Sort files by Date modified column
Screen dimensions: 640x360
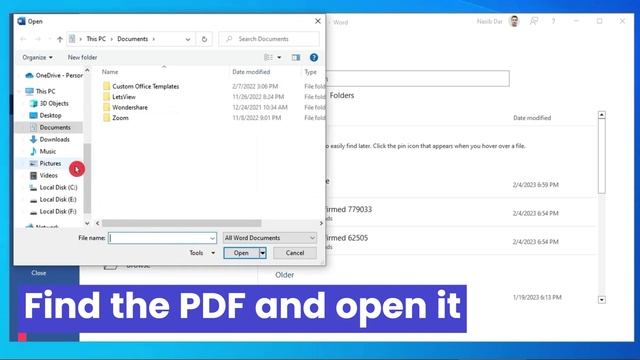click(x=251, y=72)
